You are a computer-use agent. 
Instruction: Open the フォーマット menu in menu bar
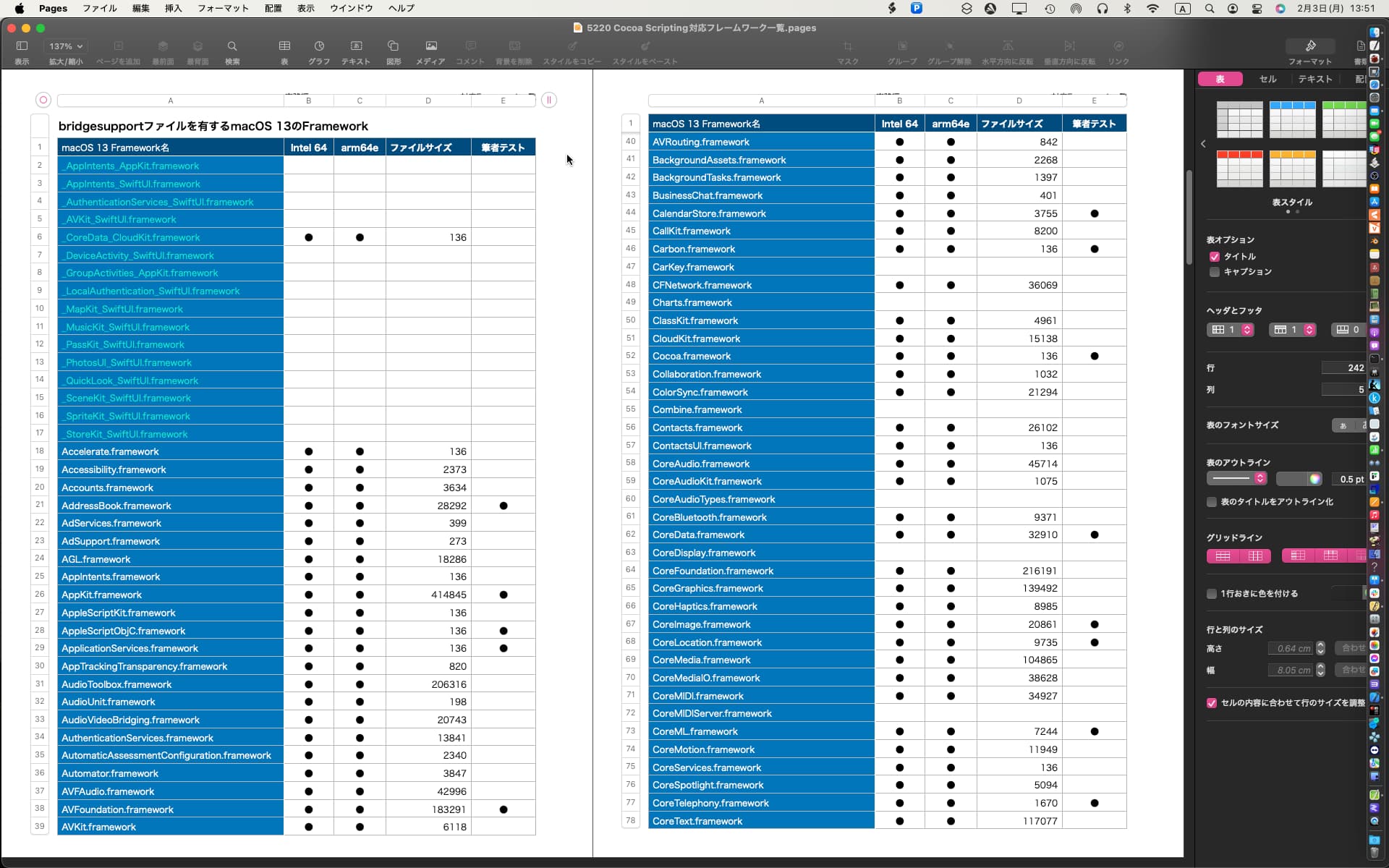pyautogui.click(x=223, y=8)
